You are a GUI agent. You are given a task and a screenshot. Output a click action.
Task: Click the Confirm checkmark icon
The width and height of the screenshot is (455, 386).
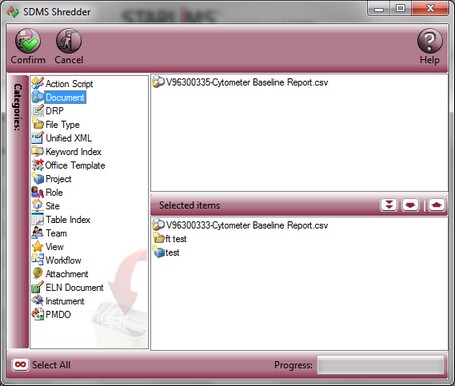tap(28, 41)
